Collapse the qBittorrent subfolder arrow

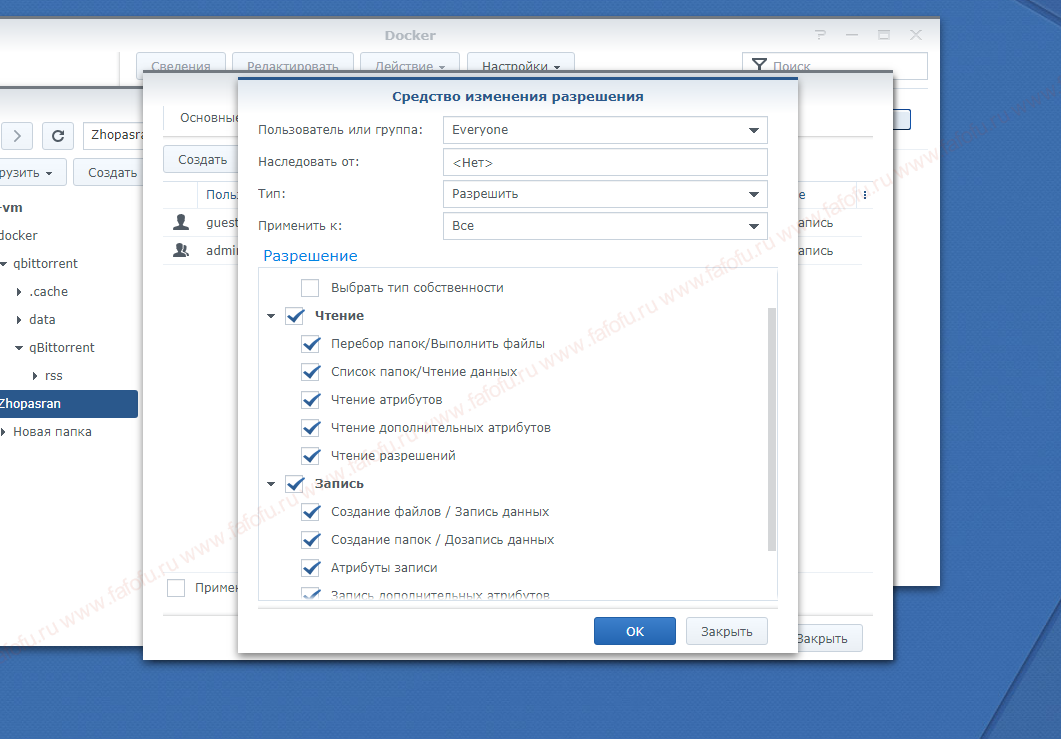coord(19,348)
